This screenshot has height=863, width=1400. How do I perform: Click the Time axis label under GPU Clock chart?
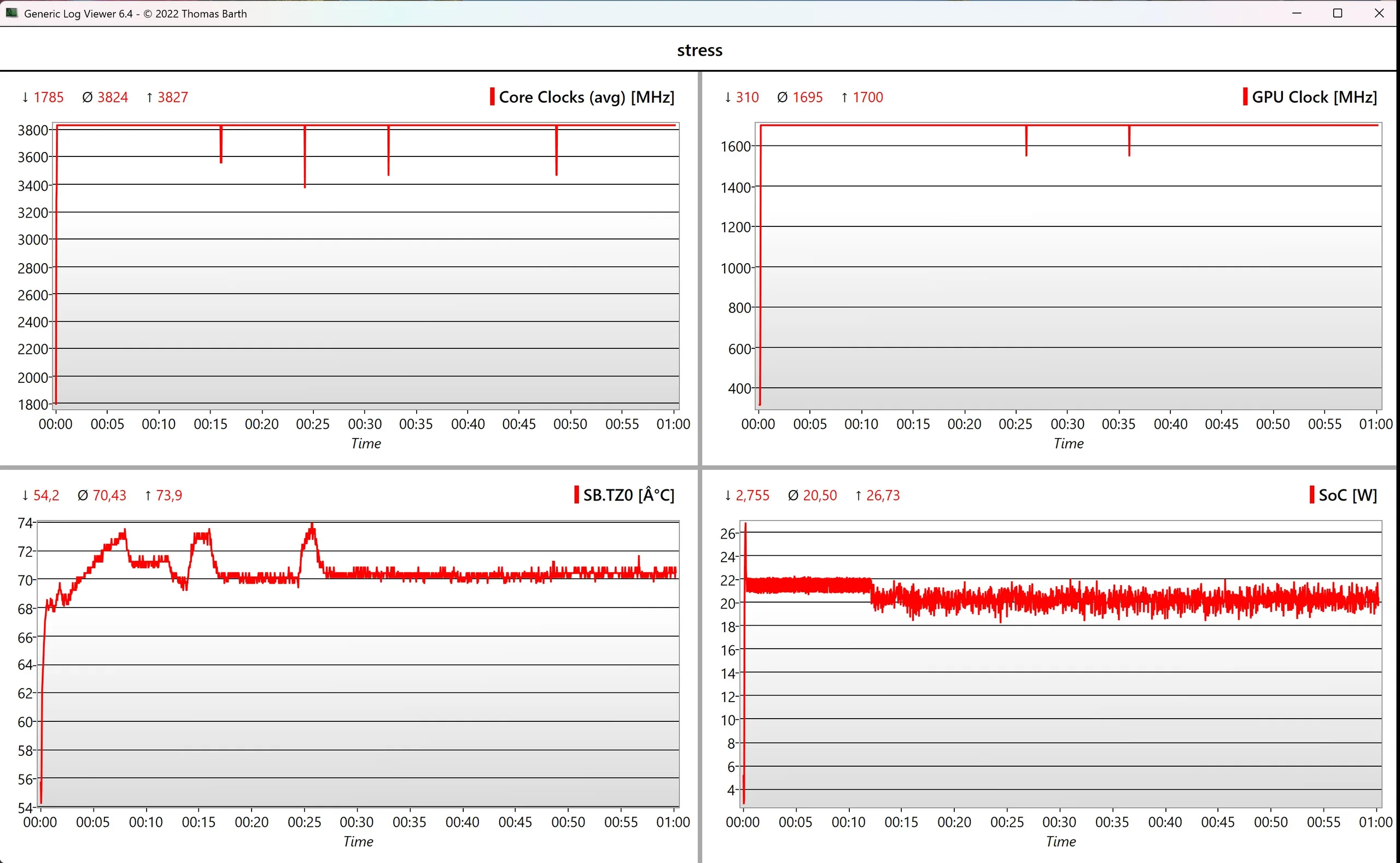[1069, 444]
